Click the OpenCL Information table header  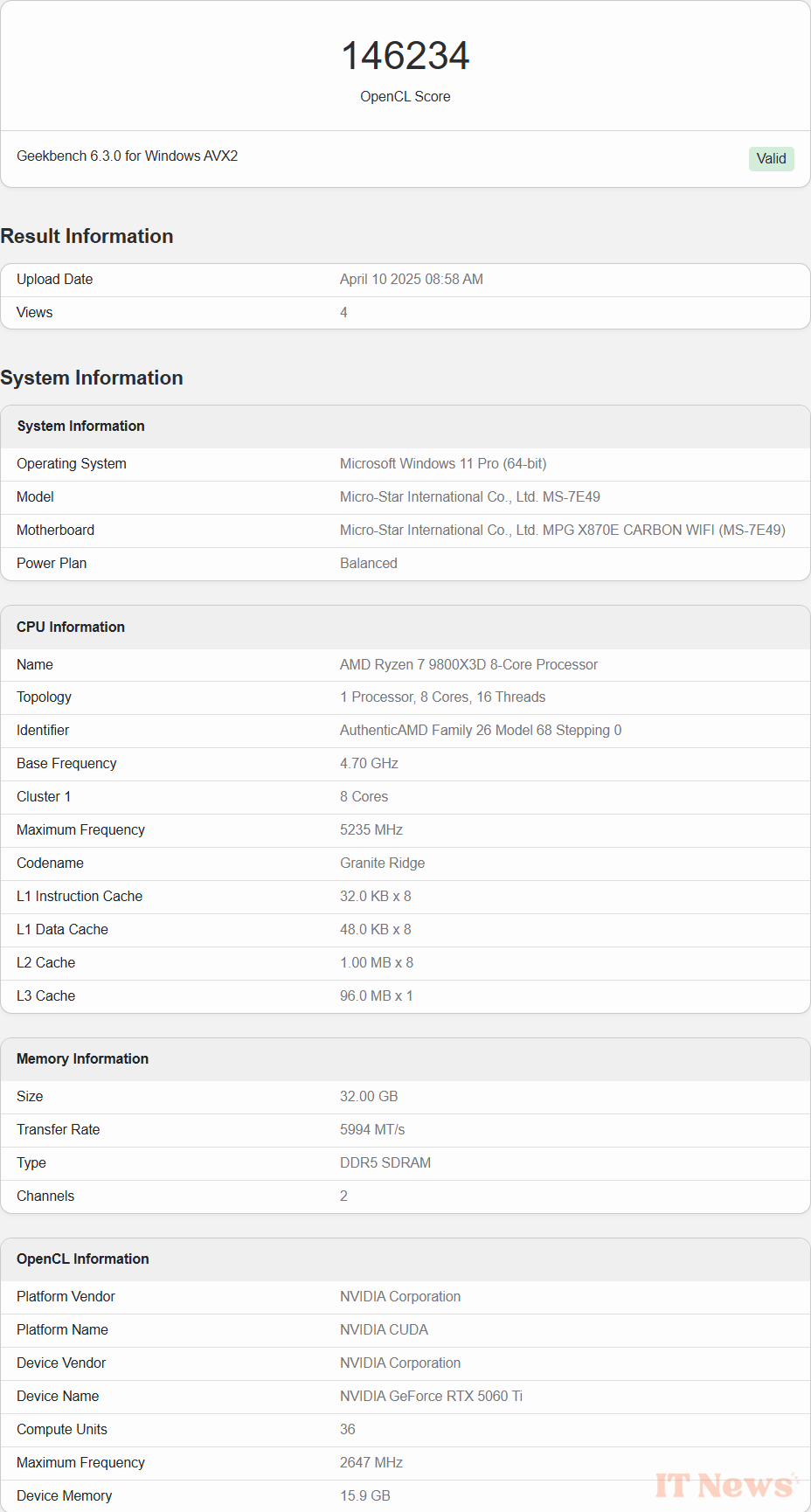coord(405,1259)
